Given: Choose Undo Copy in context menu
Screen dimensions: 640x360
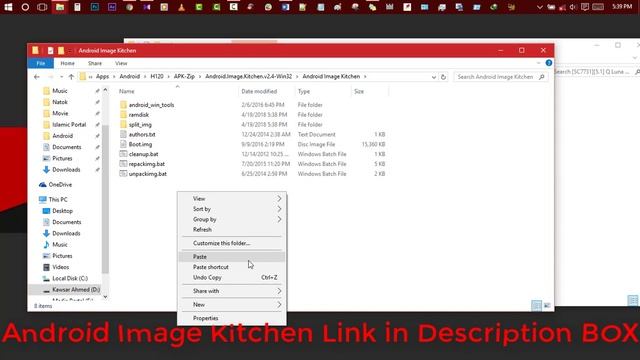Looking at the screenshot, I should (x=232, y=277).
